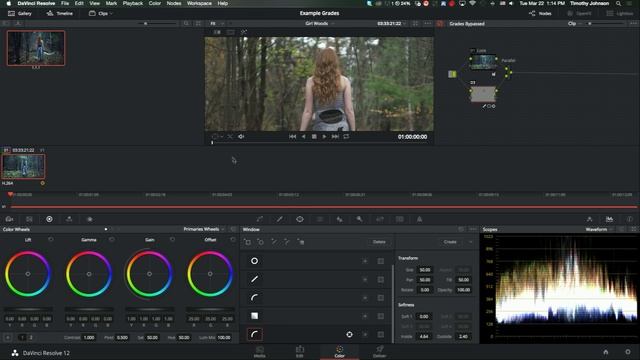Open Project Manager home icon
Image resolution: width=640 pixels, height=360 pixels.
click(x=606, y=352)
